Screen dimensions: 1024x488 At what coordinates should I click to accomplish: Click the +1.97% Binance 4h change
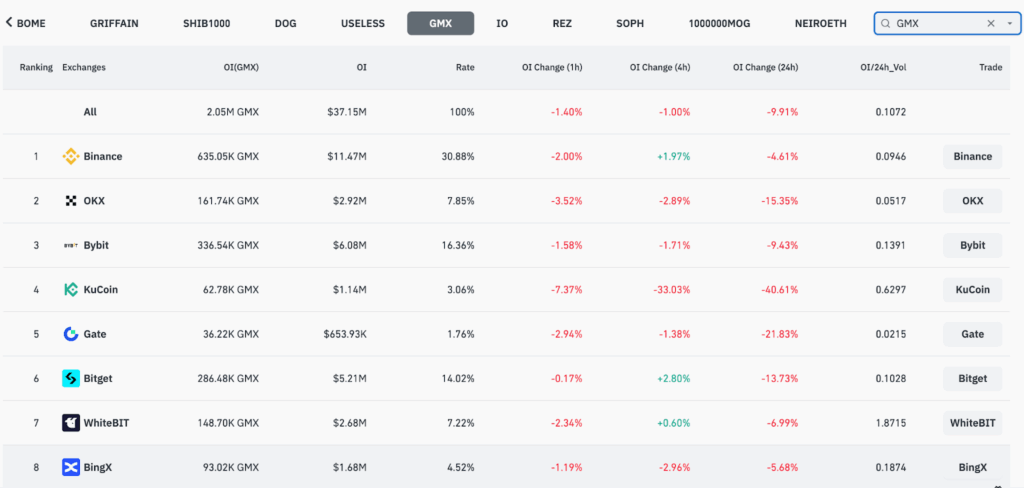(673, 157)
